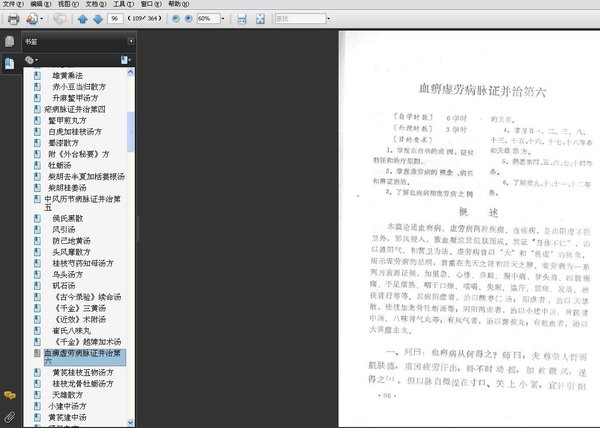Go to next page with down arrow
Screen dimensions: 600x428
(x=98, y=19)
